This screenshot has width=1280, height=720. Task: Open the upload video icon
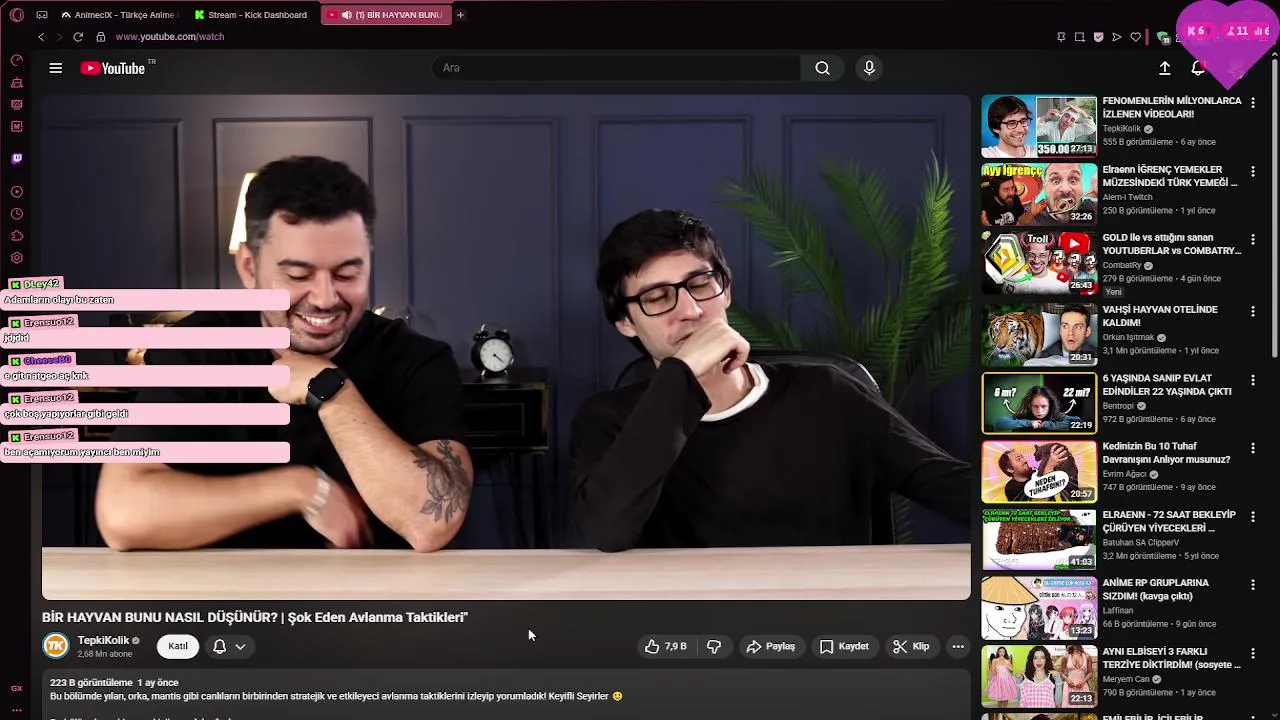point(1165,68)
